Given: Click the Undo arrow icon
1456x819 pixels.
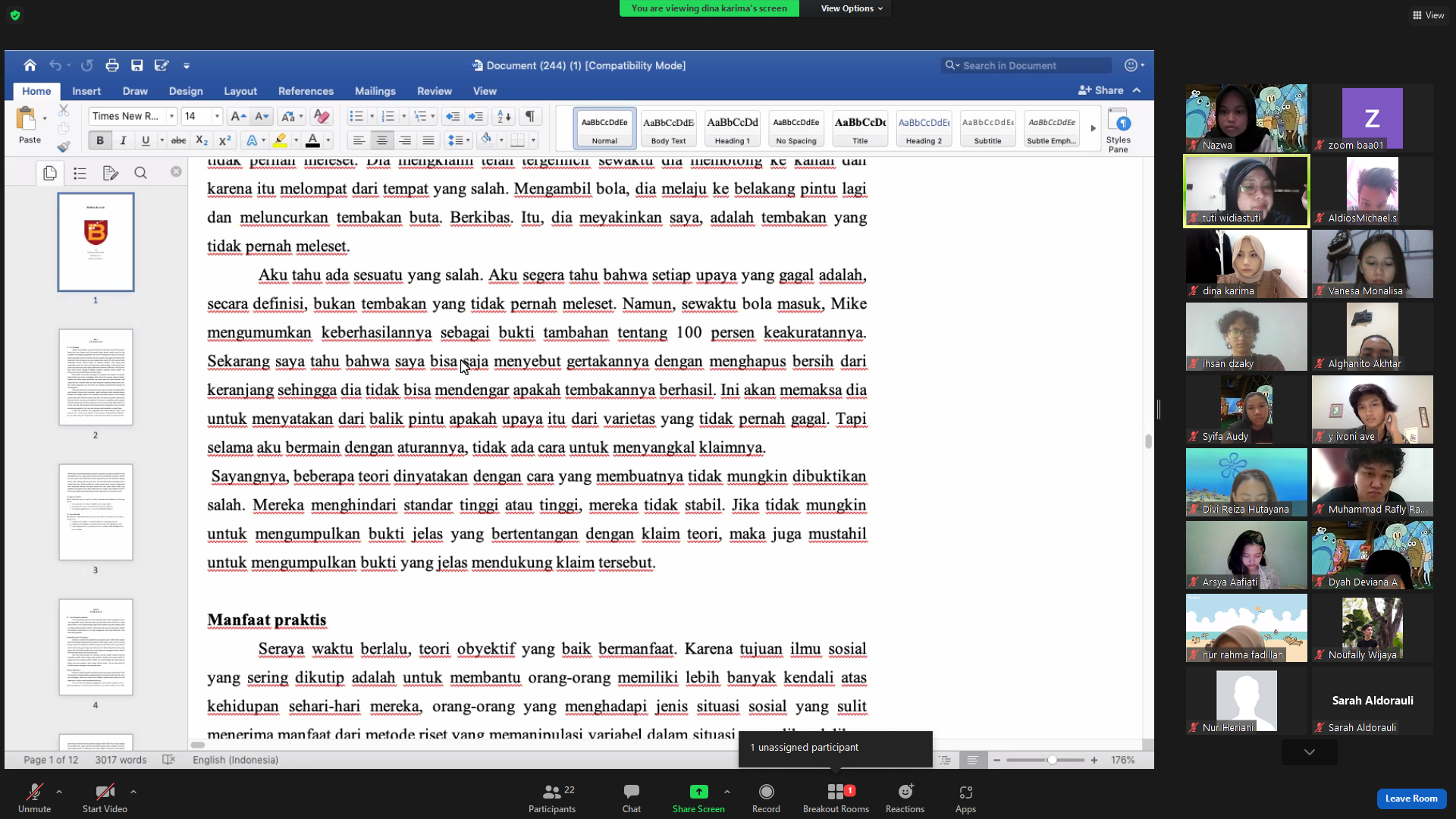Looking at the screenshot, I should tap(55, 65).
